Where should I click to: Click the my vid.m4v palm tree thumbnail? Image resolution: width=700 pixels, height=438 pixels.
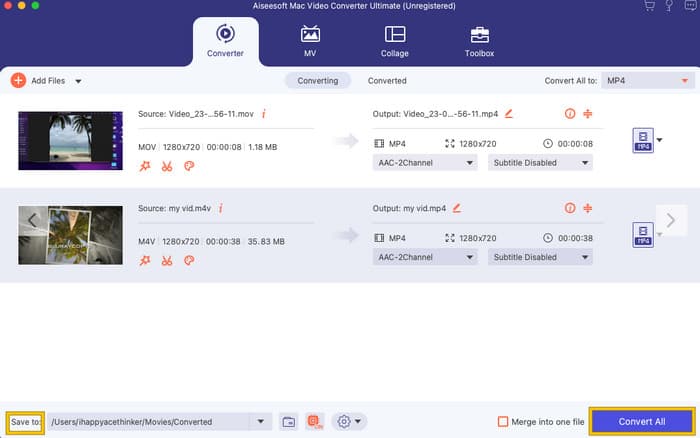tap(71, 235)
